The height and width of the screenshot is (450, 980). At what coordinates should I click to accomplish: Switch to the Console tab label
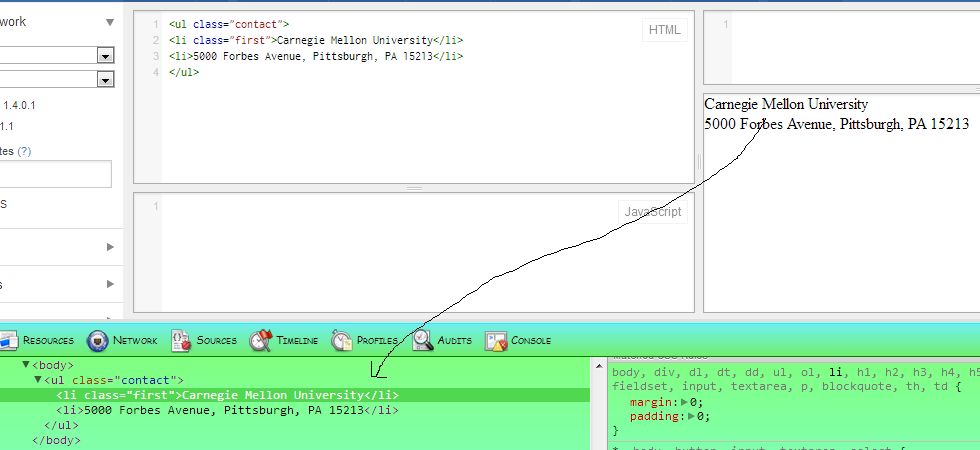(x=531, y=341)
